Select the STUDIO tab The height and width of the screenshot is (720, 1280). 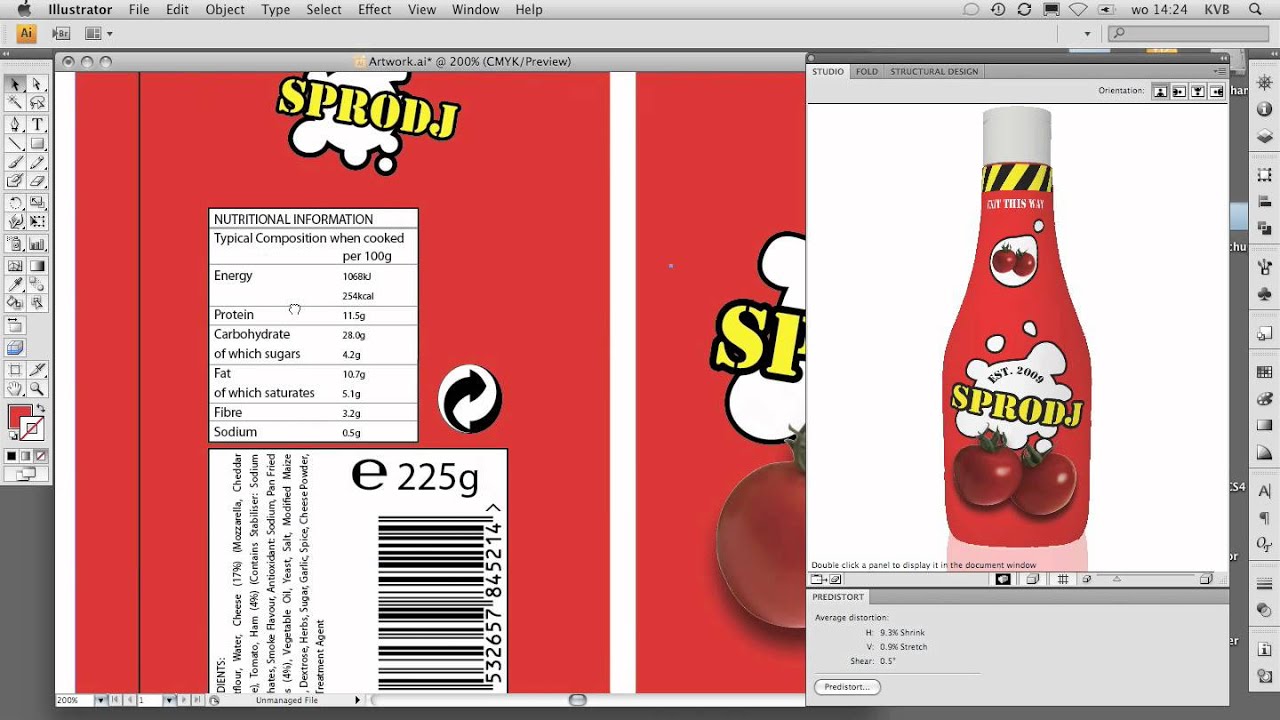[x=828, y=72]
